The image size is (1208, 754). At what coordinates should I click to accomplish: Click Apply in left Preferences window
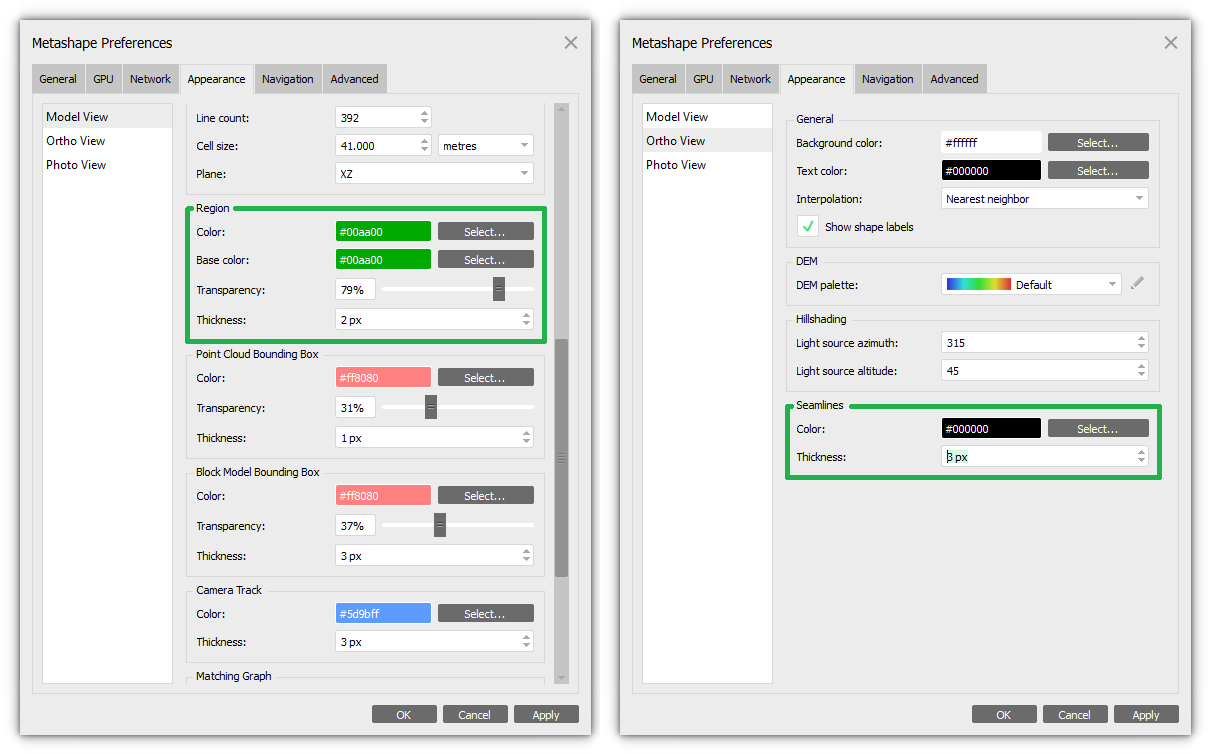coord(546,715)
